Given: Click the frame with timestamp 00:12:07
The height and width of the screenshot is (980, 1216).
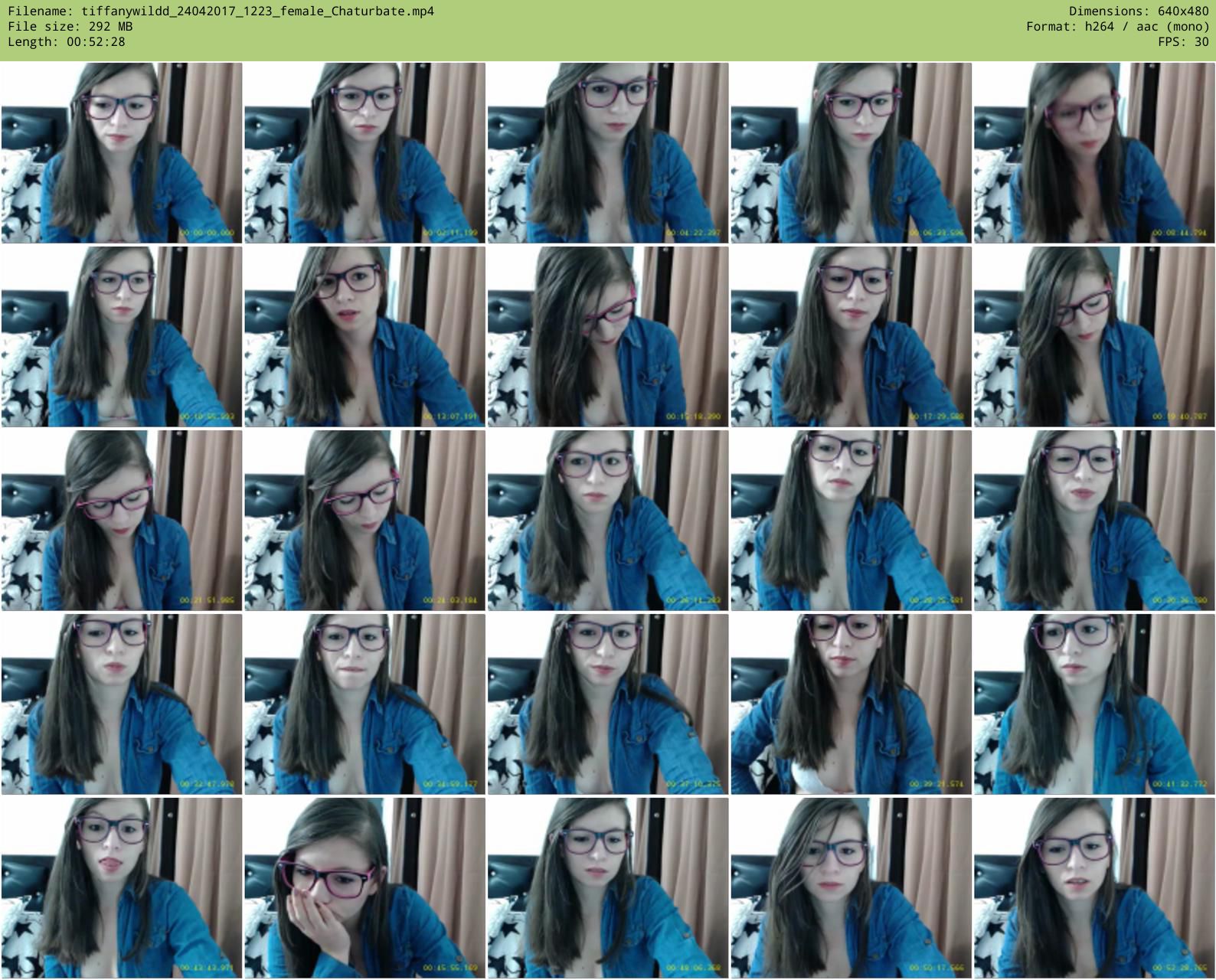Looking at the screenshot, I should point(364,337).
